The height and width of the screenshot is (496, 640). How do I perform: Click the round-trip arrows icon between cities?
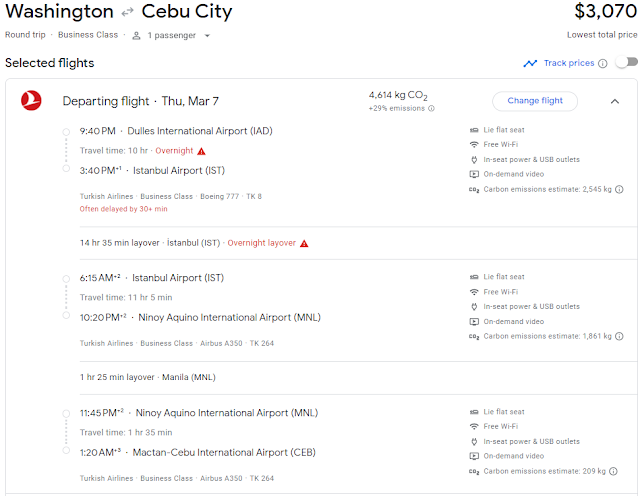(128, 13)
